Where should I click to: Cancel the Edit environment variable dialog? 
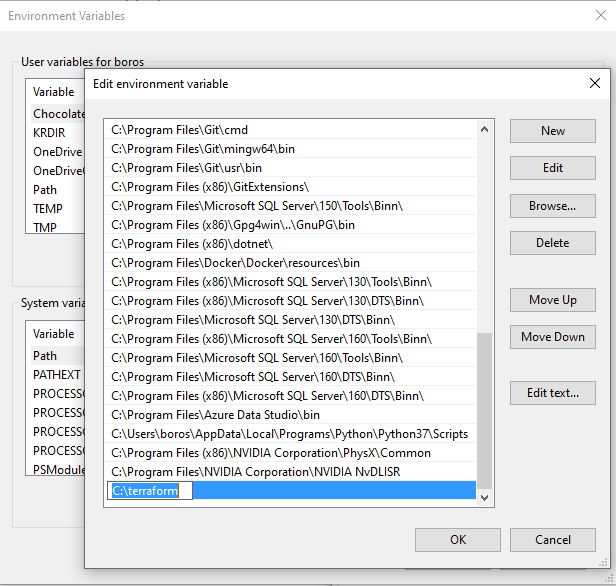click(x=552, y=540)
